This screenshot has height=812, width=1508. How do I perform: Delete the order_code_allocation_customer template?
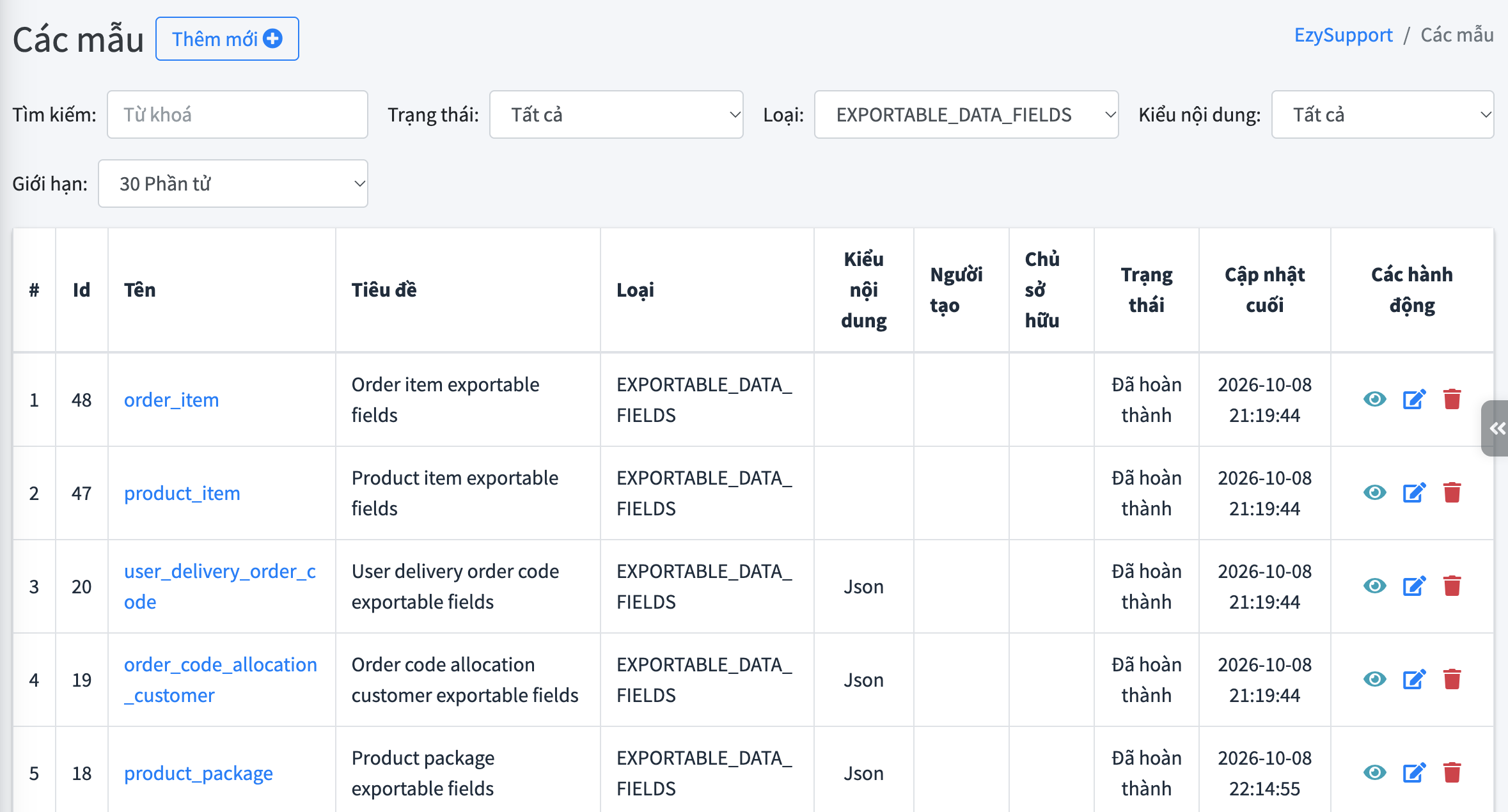1452,680
